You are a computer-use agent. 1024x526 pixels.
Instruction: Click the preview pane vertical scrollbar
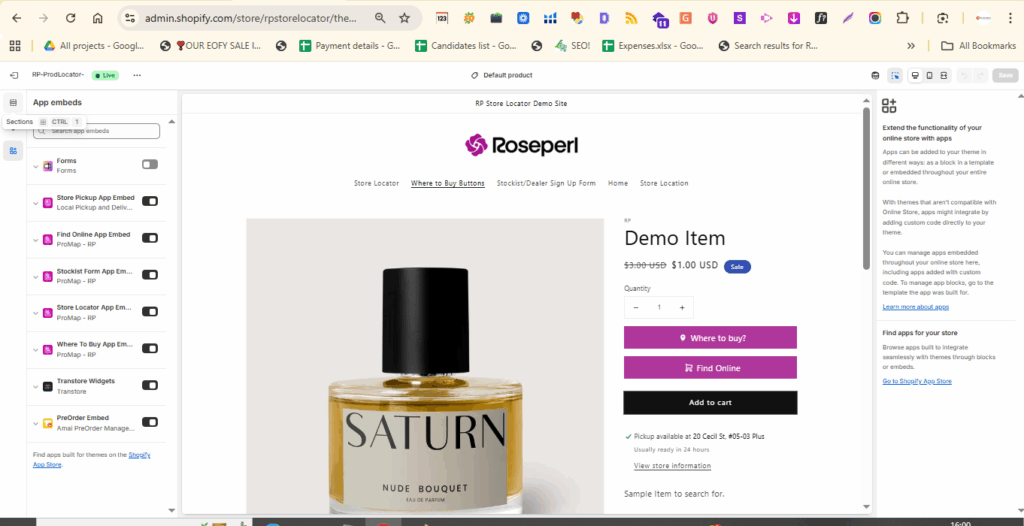pyautogui.click(x=866, y=190)
